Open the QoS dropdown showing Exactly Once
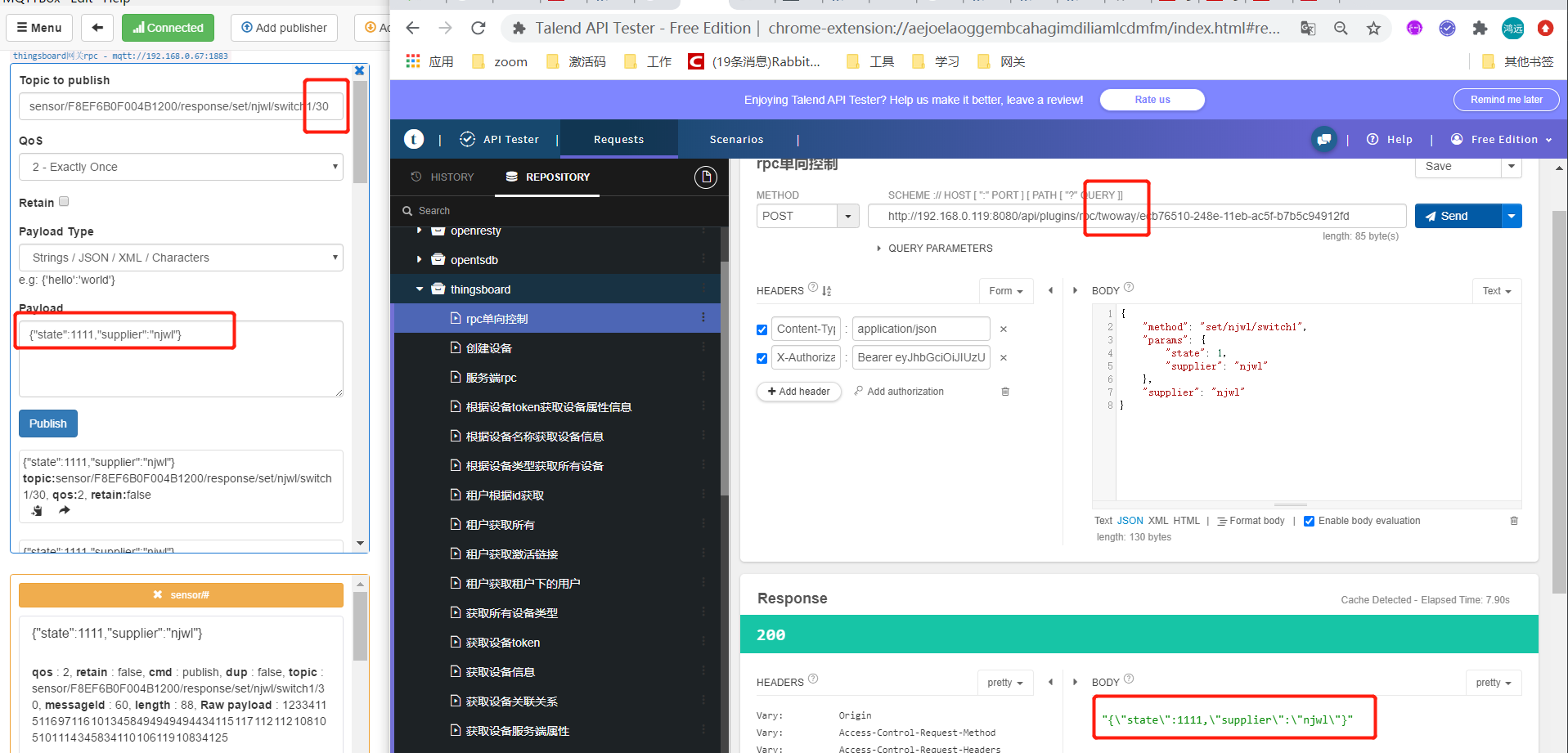 (x=180, y=167)
